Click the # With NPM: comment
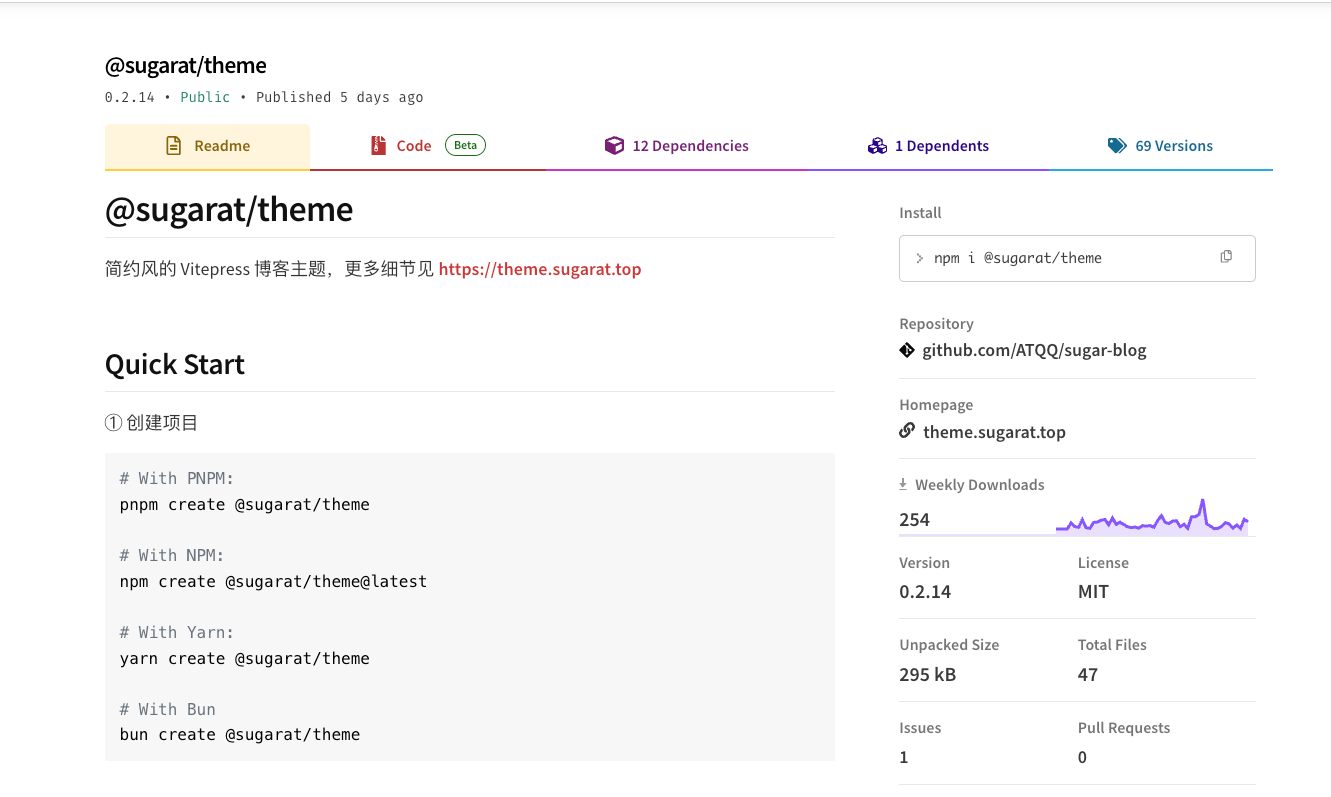1331x797 pixels. pos(172,555)
